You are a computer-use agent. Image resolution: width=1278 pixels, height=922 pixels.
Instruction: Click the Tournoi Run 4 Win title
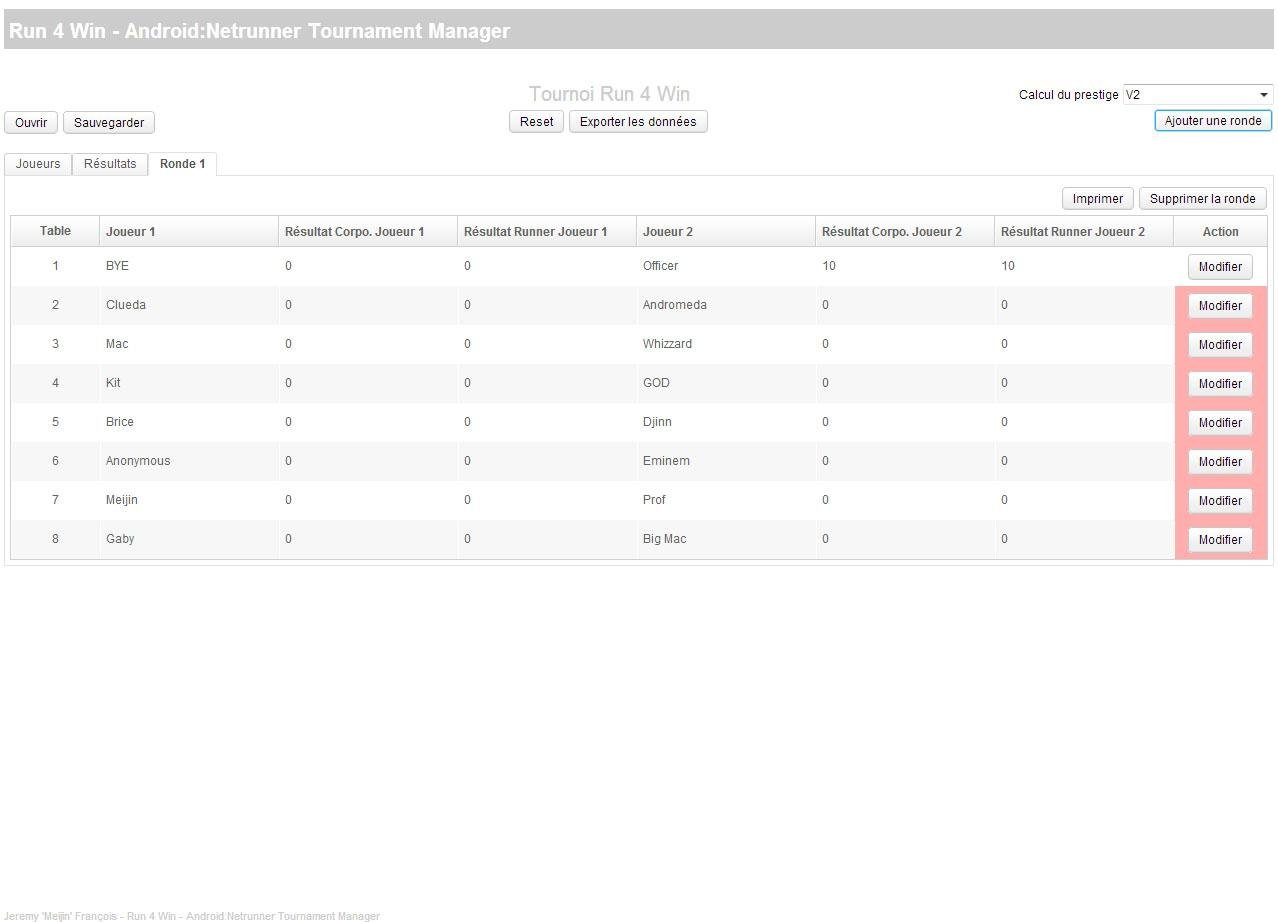point(608,93)
